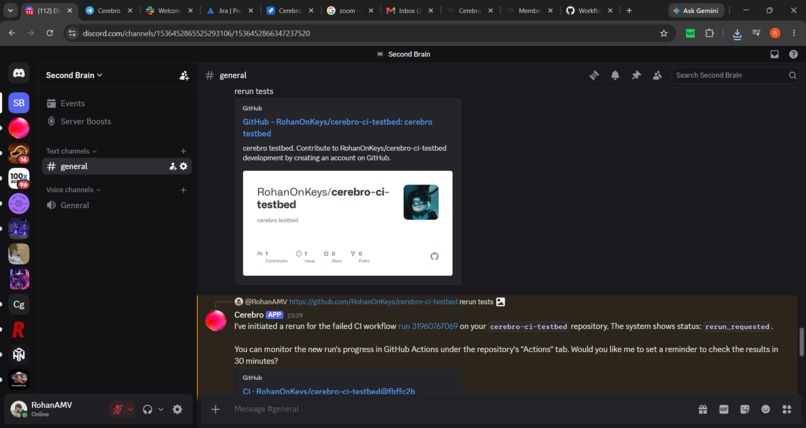The image size is (806, 428).
Task: Open run 31960767069 link
Action: (x=428, y=326)
